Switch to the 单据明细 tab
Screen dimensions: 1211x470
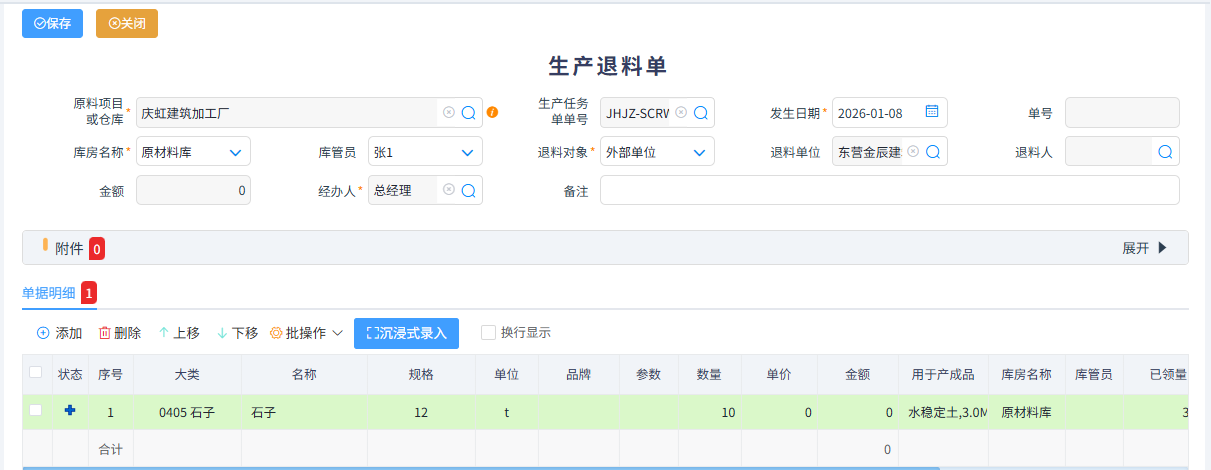tap(49, 293)
